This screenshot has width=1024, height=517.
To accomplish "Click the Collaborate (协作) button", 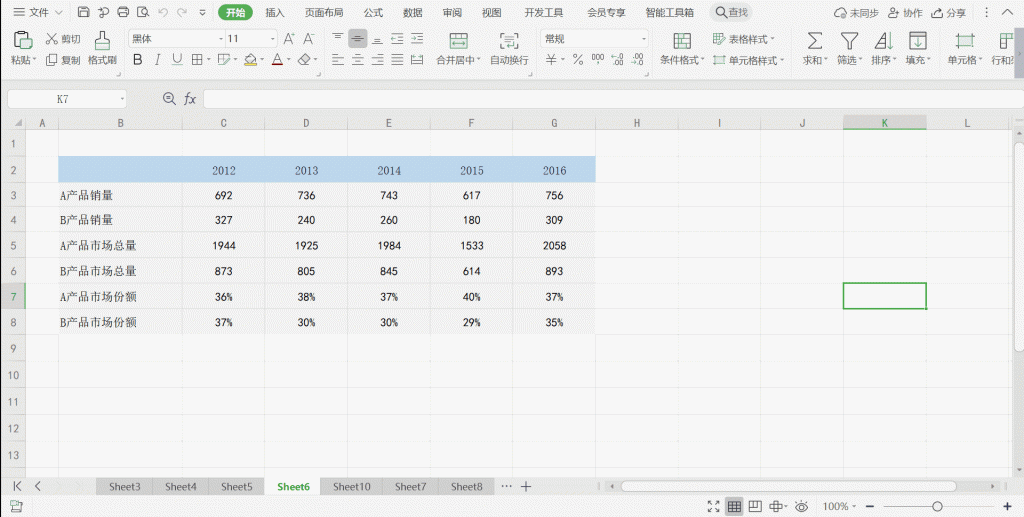I will point(905,12).
